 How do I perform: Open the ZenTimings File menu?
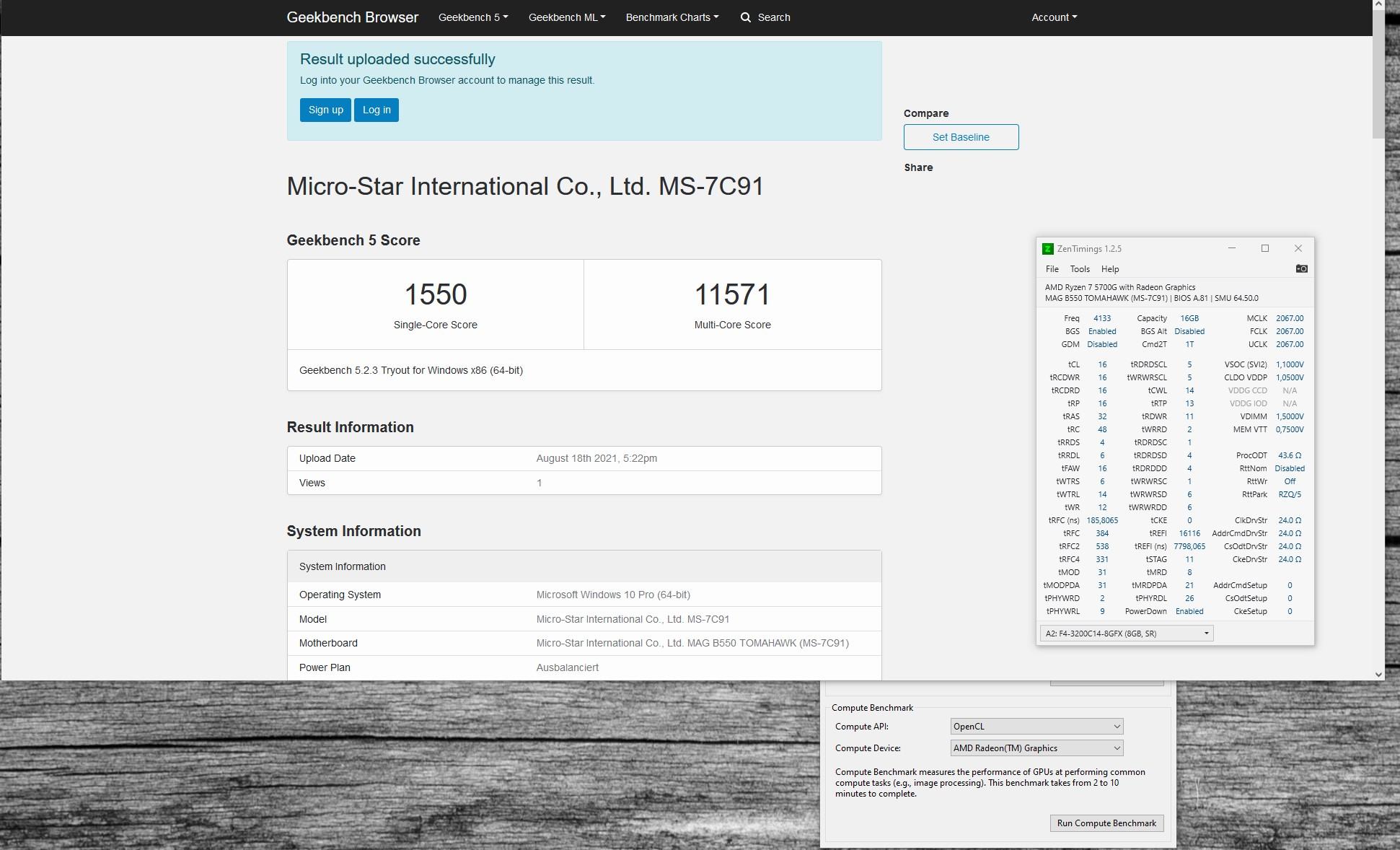[1052, 269]
